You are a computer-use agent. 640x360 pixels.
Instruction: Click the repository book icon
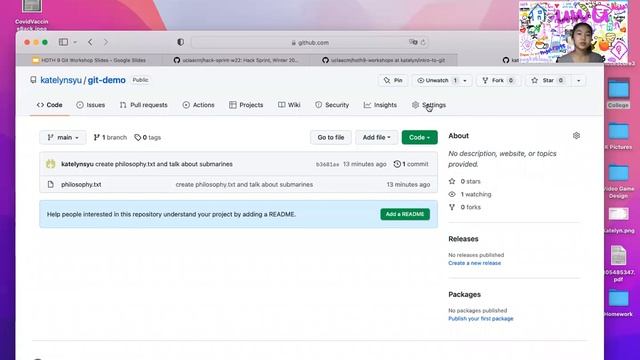(33, 80)
